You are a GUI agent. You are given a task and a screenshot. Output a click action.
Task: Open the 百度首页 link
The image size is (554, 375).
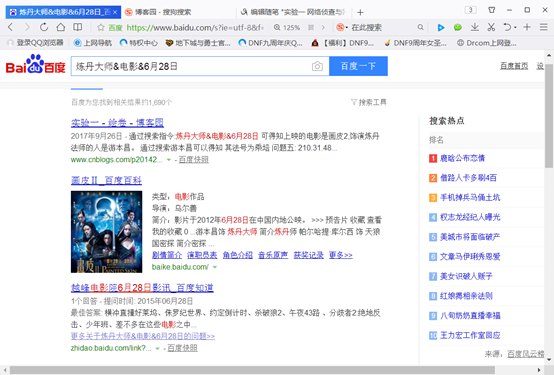[x=514, y=66]
